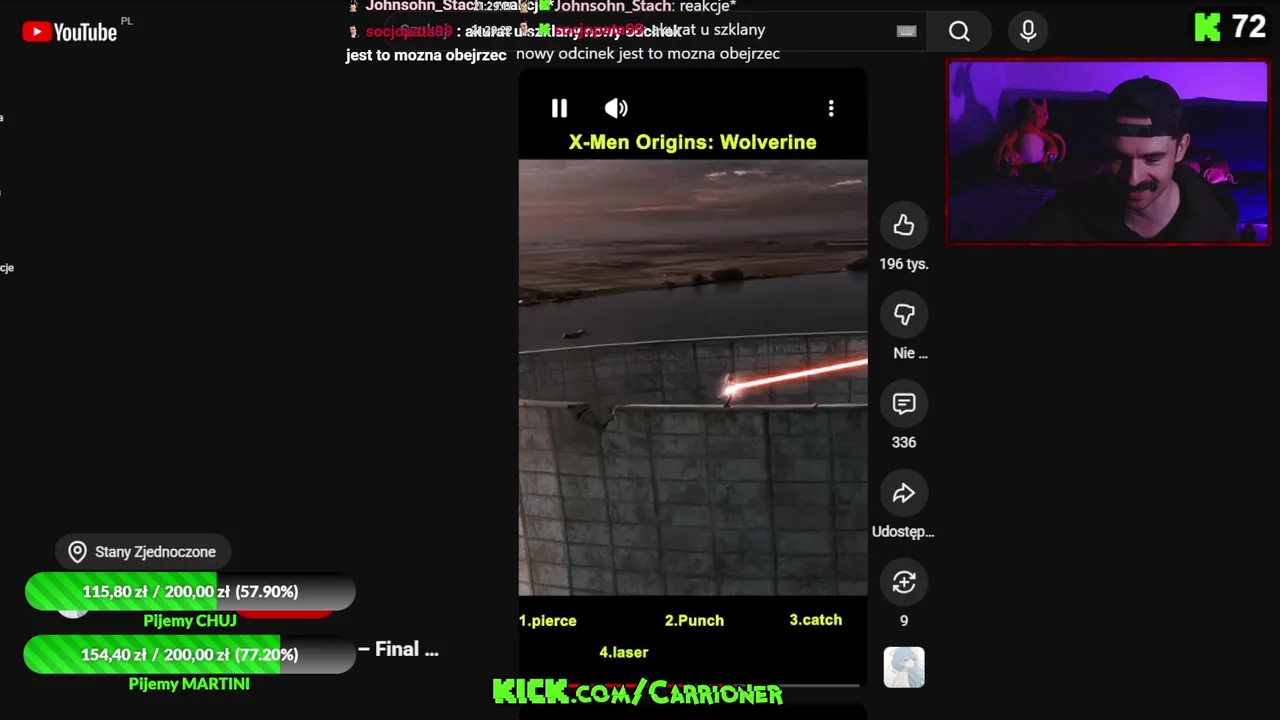
Task: Click the comment count '336'
Action: click(904, 442)
